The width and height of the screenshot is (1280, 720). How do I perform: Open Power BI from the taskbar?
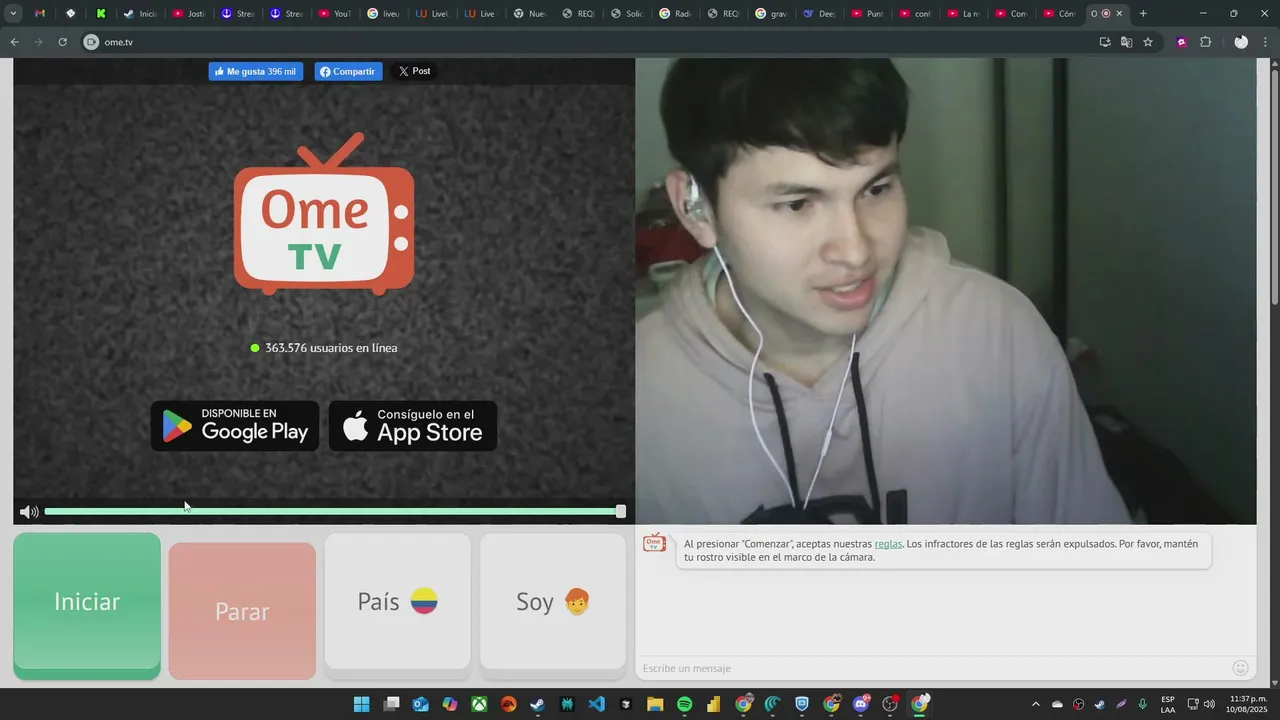tap(713, 704)
